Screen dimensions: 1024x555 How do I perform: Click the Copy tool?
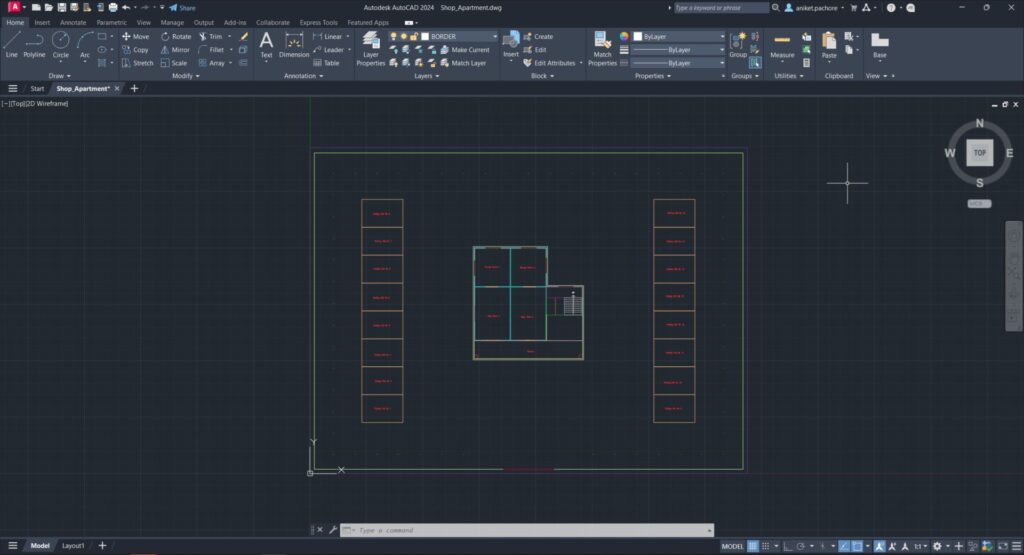135,50
